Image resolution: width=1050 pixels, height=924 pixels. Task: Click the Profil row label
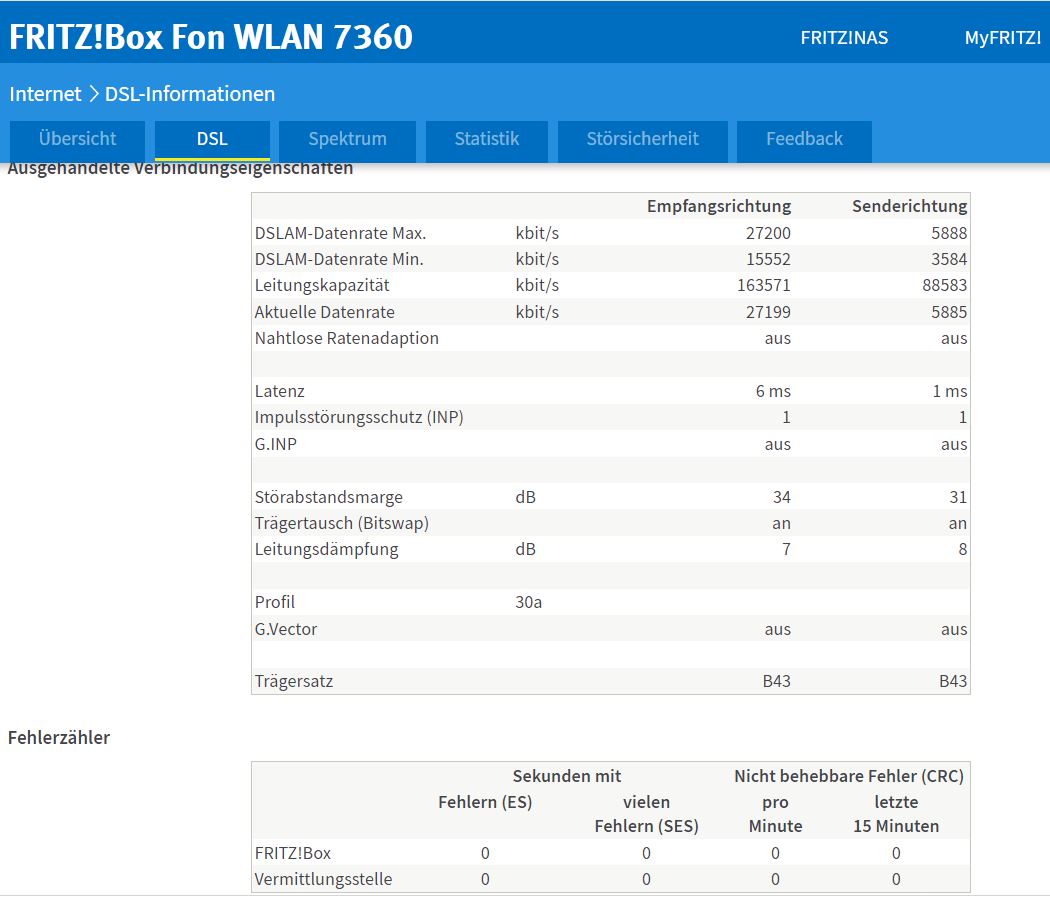(275, 602)
